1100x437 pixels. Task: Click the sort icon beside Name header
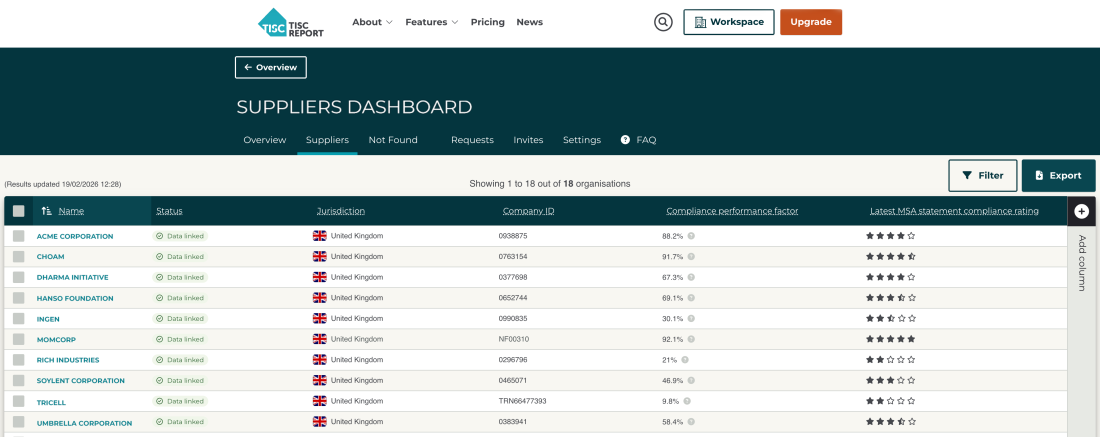pyautogui.click(x=46, y=211)
